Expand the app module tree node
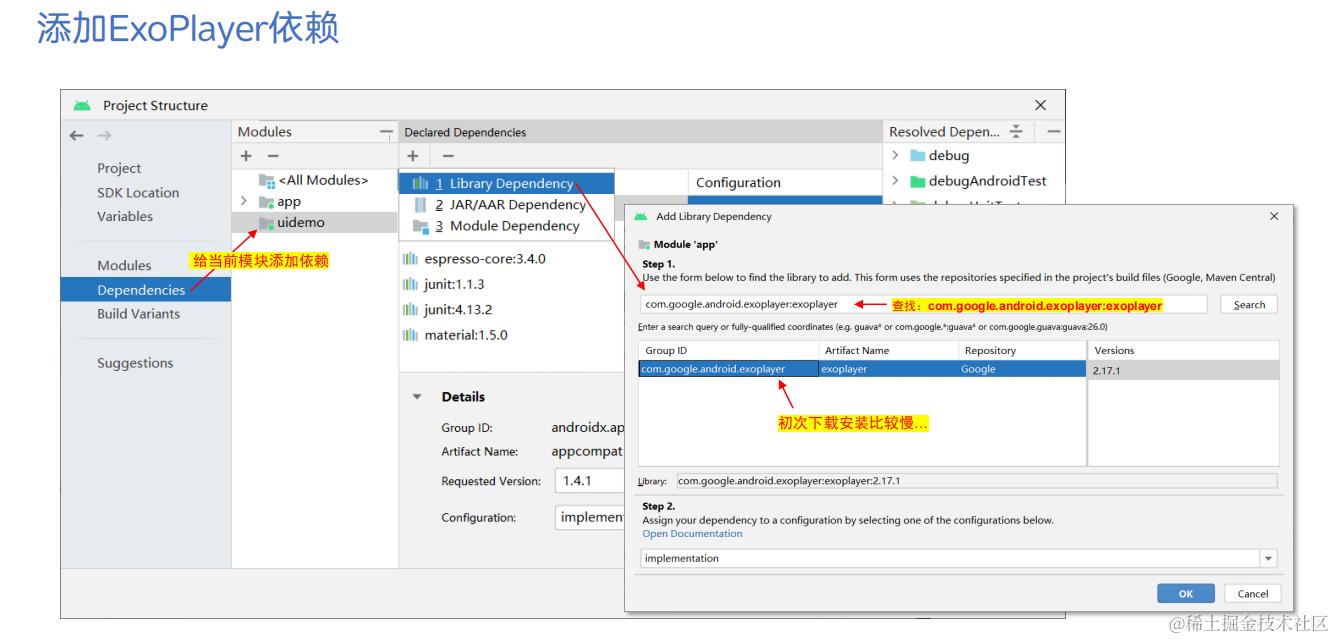 point(244,201)
